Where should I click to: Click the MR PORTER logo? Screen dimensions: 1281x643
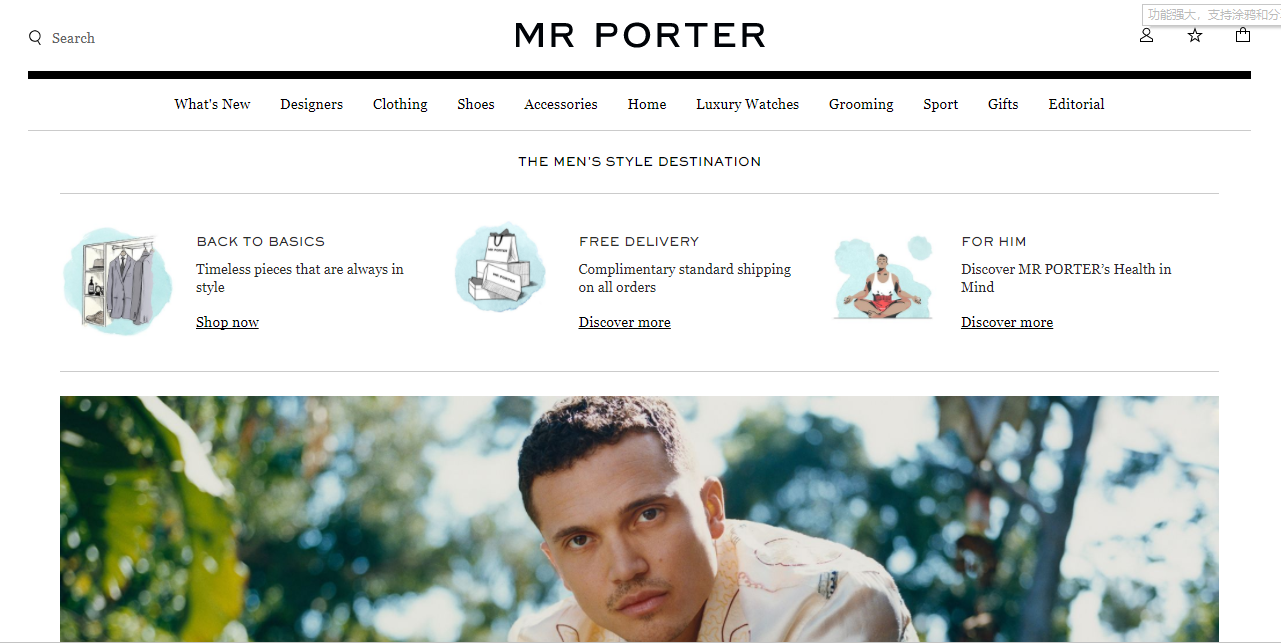click(640, 36)
